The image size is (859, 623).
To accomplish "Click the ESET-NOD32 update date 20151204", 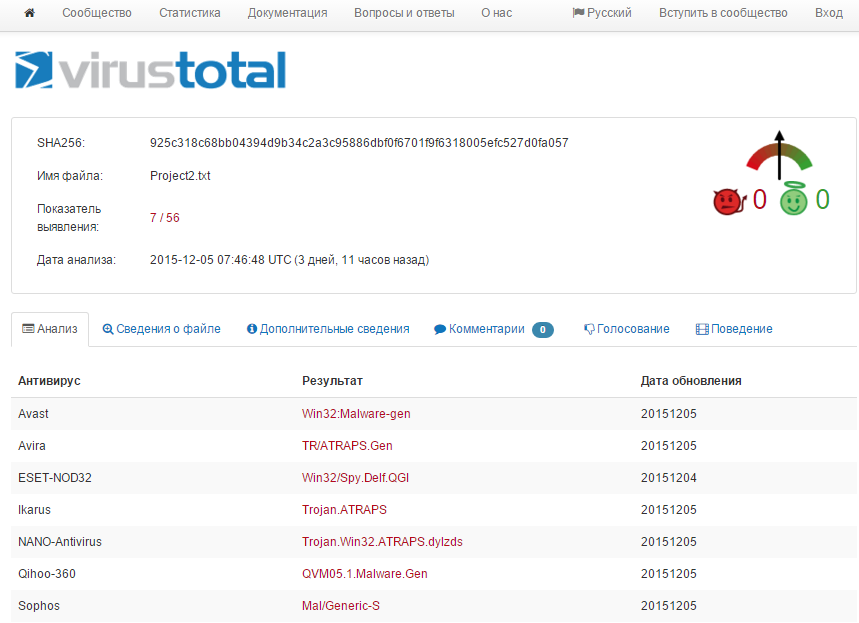I will 668,478.
